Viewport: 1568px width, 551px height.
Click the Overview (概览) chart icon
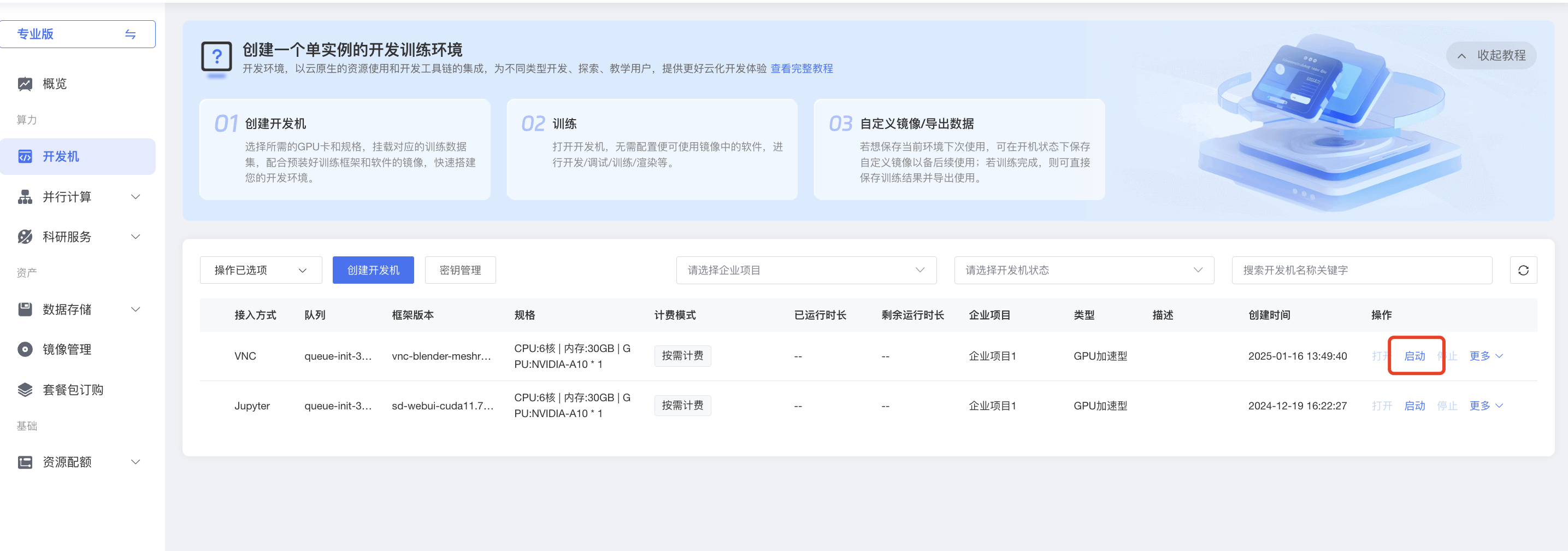(x=25, y=84)
